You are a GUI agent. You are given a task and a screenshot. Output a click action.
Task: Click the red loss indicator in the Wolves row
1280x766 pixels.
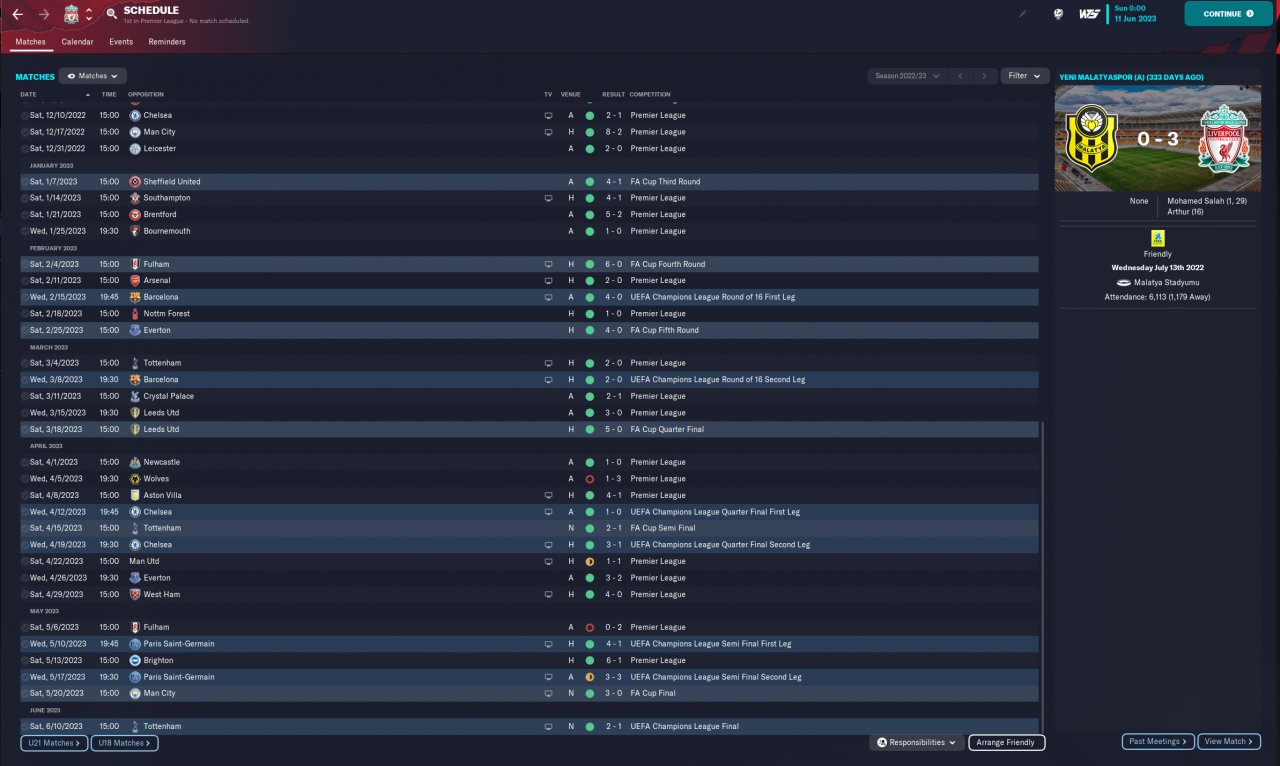[x=590, y=479]
